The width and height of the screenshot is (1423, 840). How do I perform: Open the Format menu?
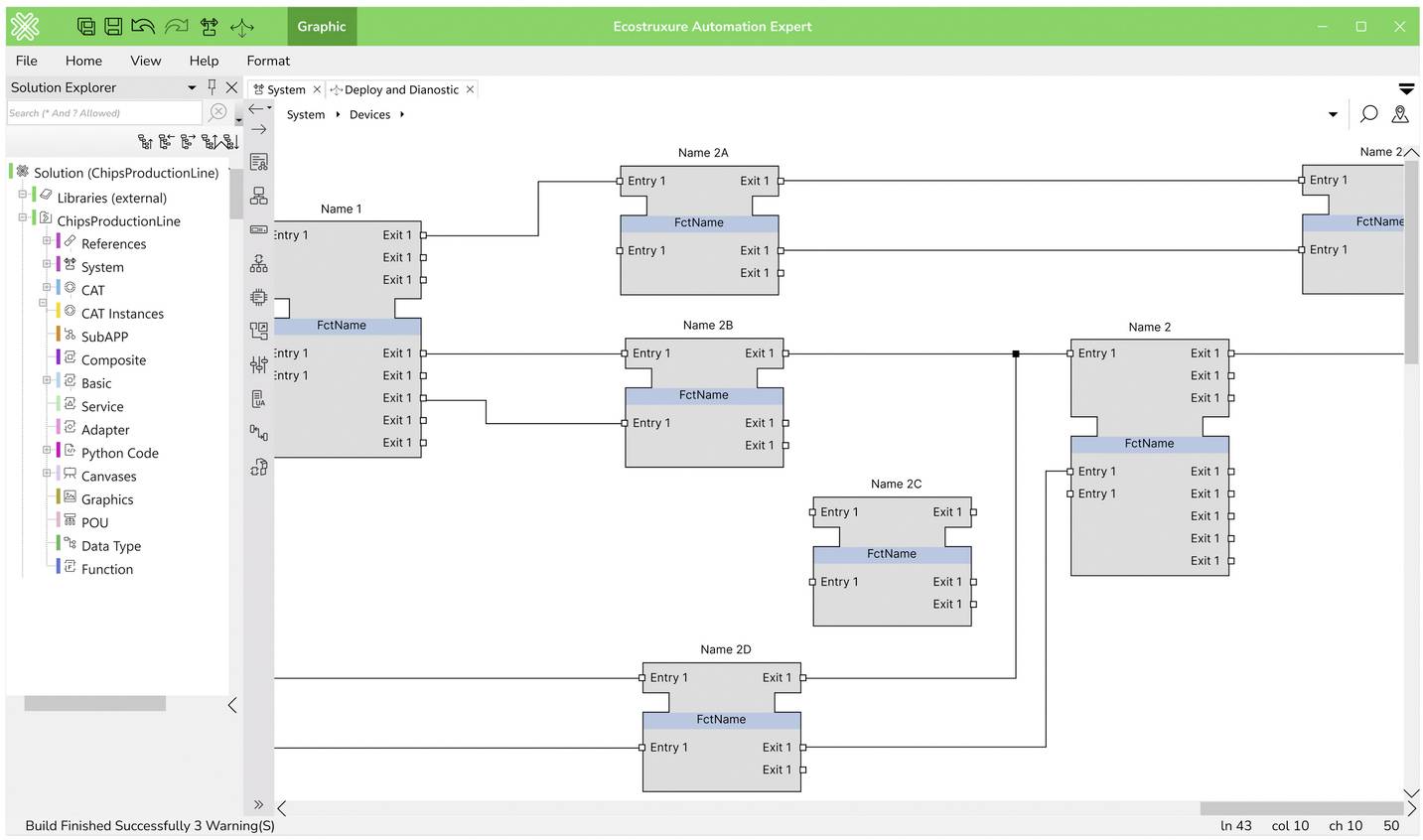coord(268,61)
